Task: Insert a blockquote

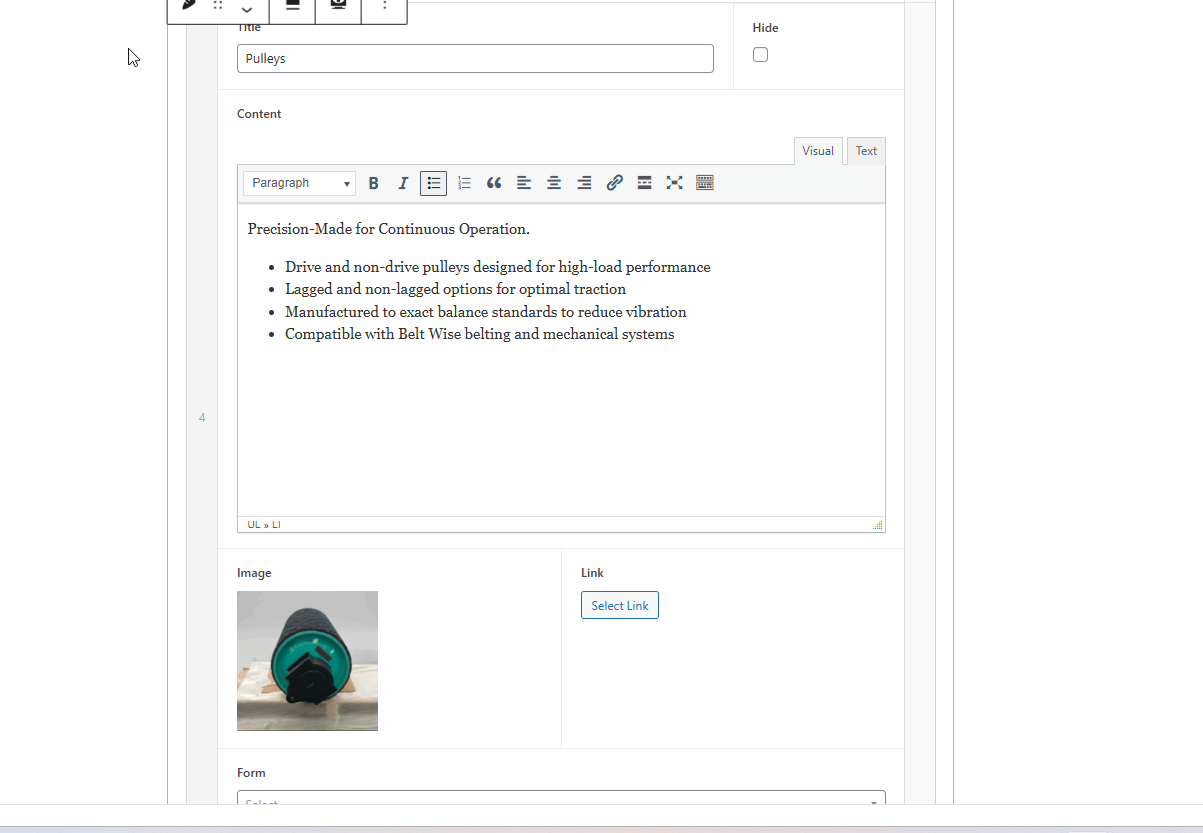Action: (x=494, y=183)
